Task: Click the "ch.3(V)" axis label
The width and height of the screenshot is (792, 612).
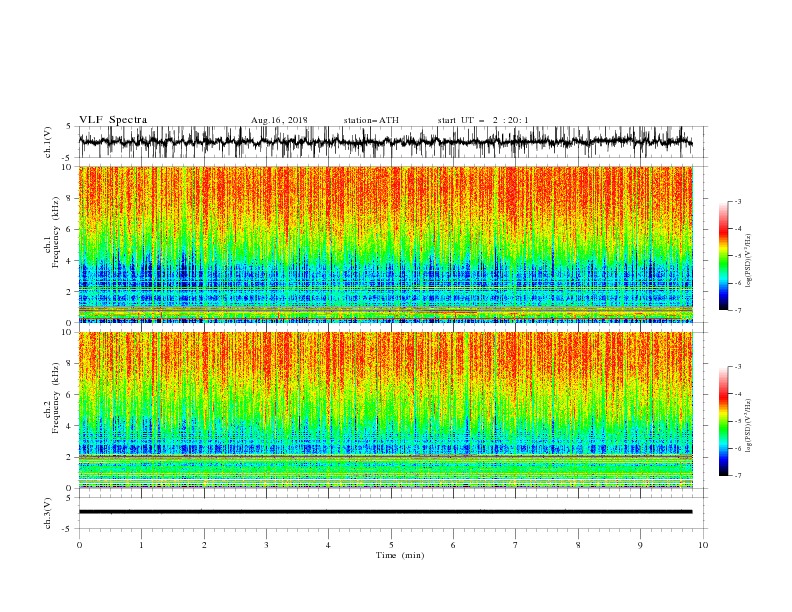Action: coord(48,513)
